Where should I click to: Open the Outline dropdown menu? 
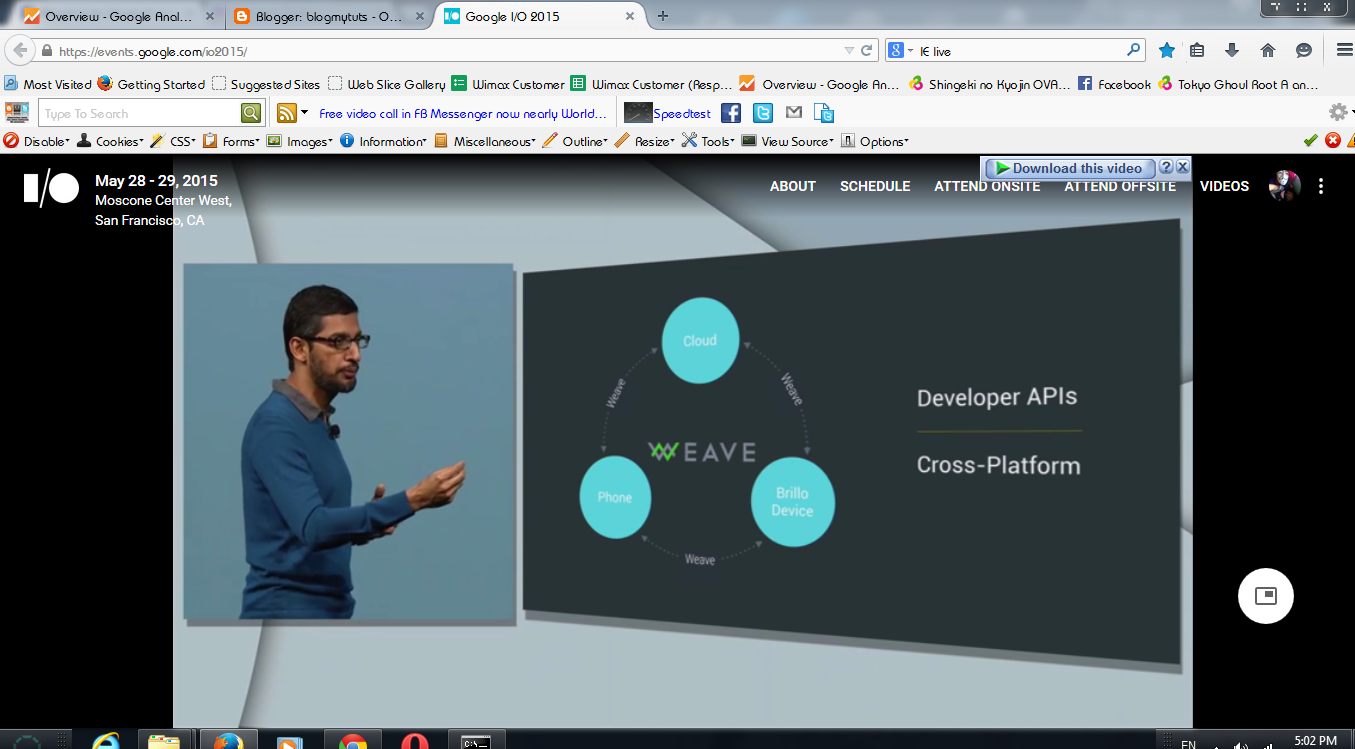[575, 141]
